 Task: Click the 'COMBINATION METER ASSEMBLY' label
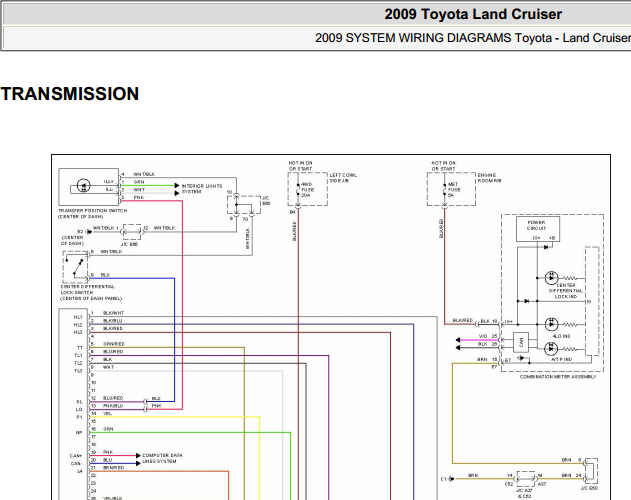(x=558, y=377)
